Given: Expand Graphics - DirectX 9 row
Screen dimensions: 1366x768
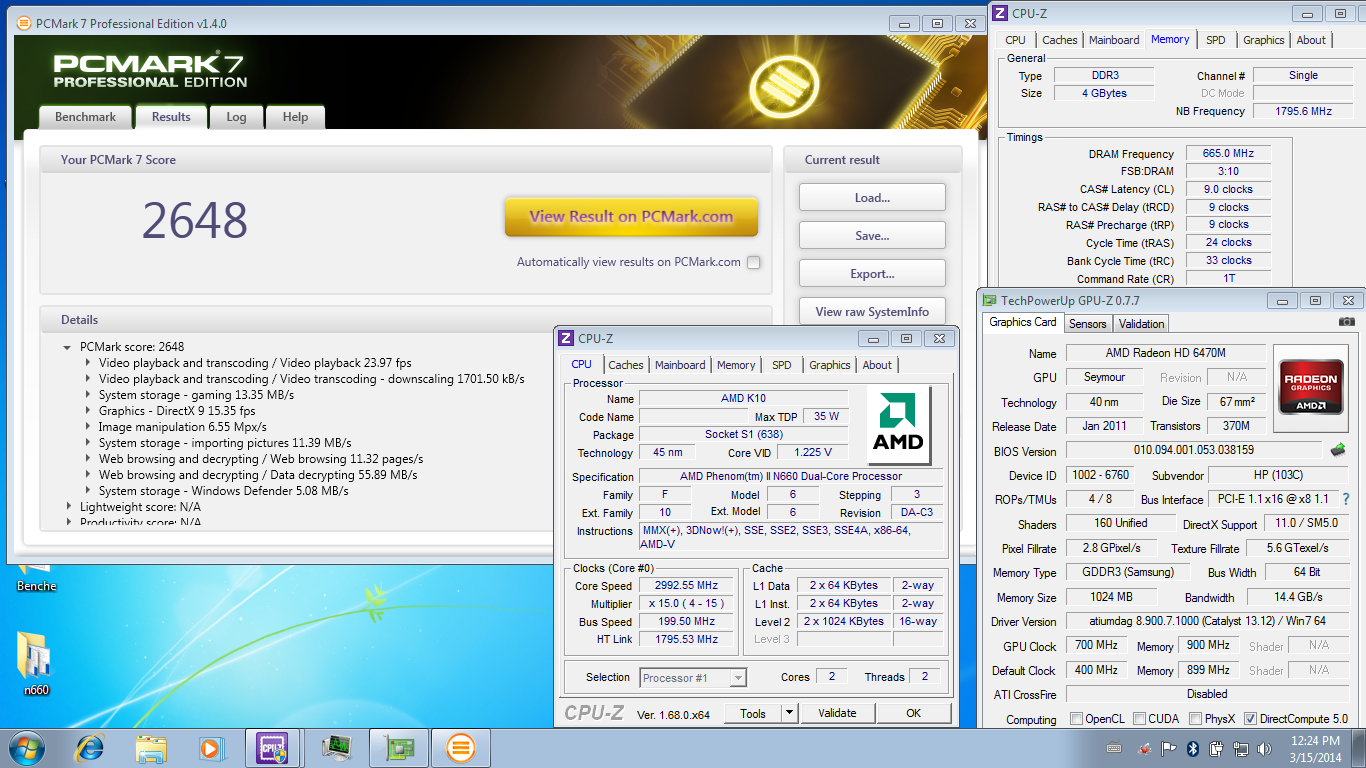Looking at the screenshot, I should pos(87,411).
